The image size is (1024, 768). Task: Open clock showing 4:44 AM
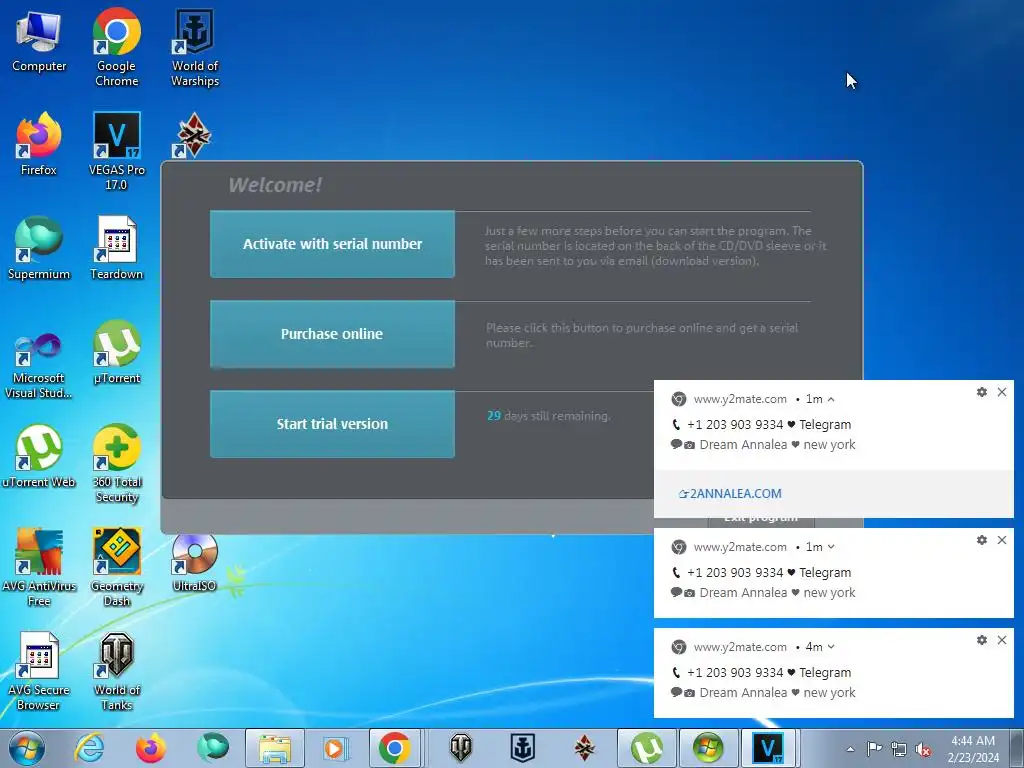click(x=972, y=749)
